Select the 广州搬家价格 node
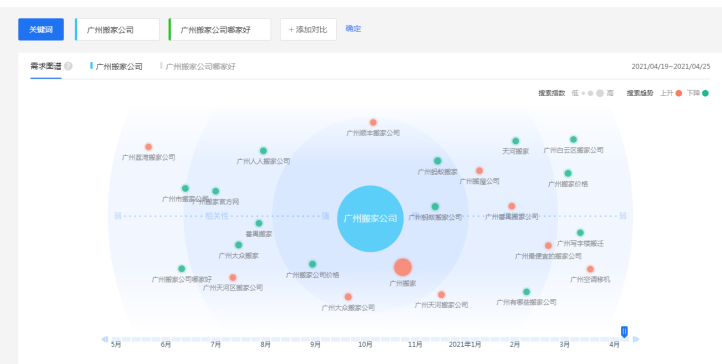The image size is (722, 364). pos(568,173)
